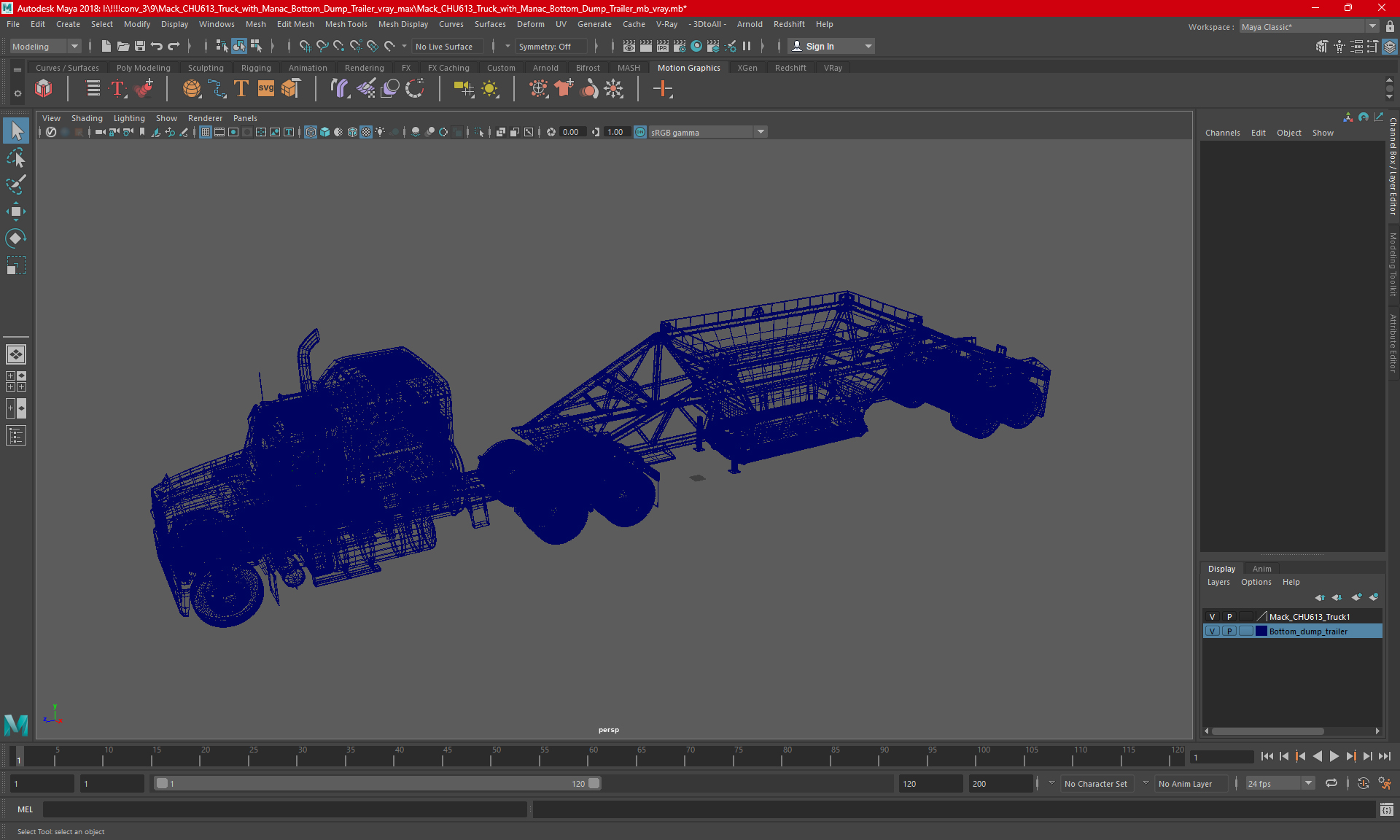Screen dimensions: 1400x840
Task: Open the four-pane layout icon
Action: coord(16,381)
